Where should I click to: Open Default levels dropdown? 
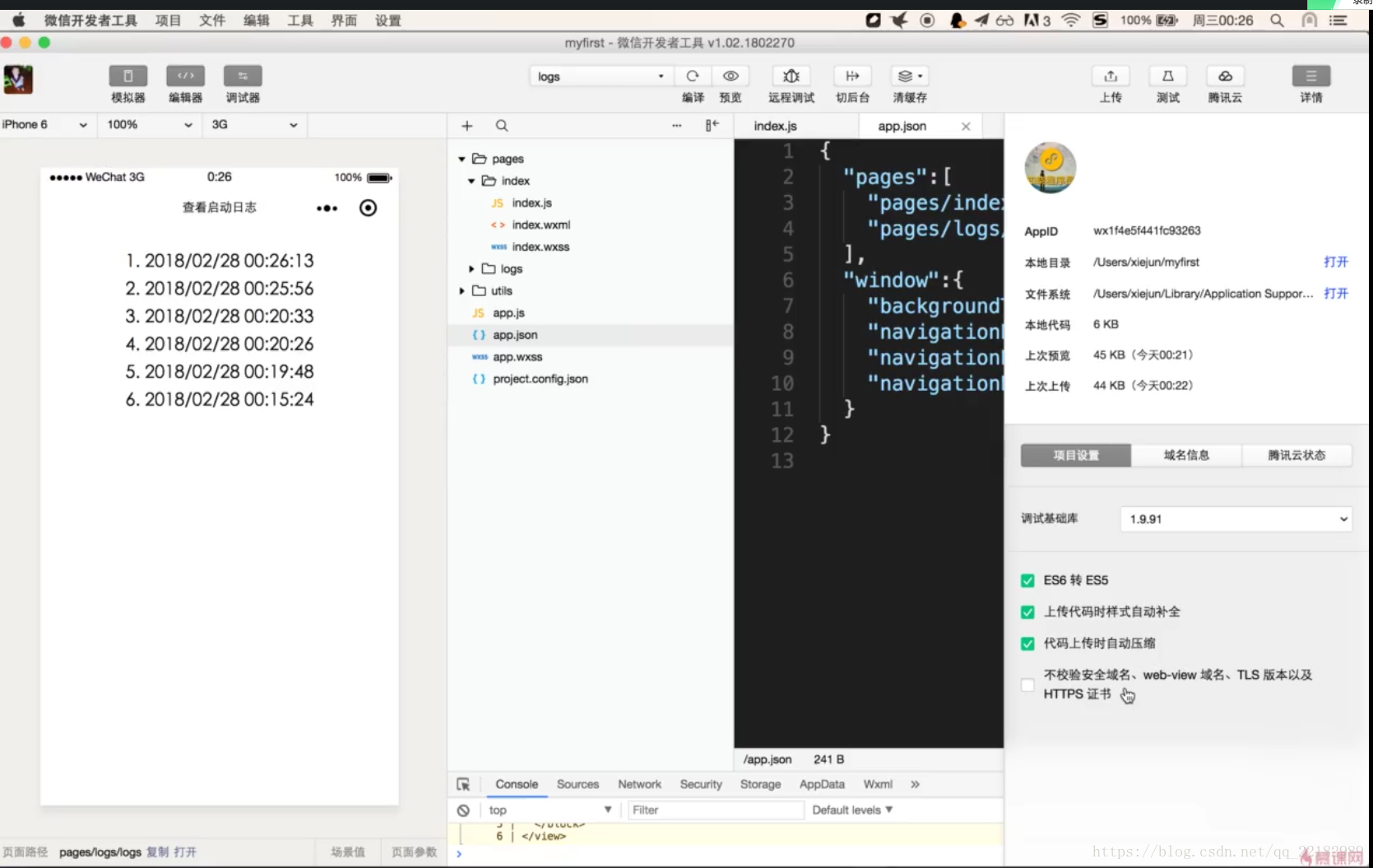click(852, 810)
